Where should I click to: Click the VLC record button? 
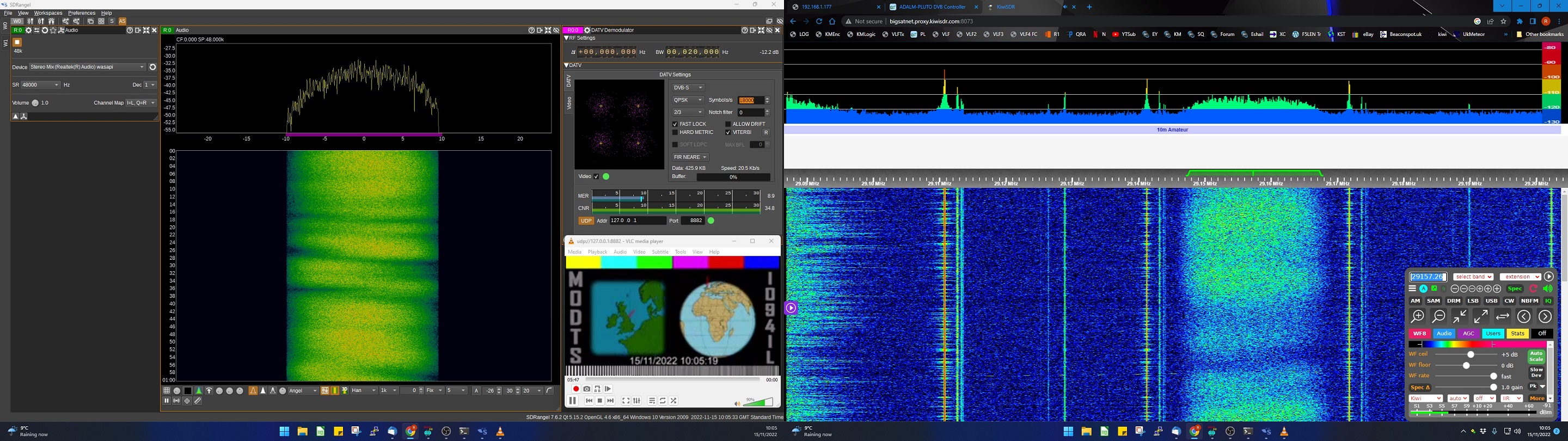(577, 389)
